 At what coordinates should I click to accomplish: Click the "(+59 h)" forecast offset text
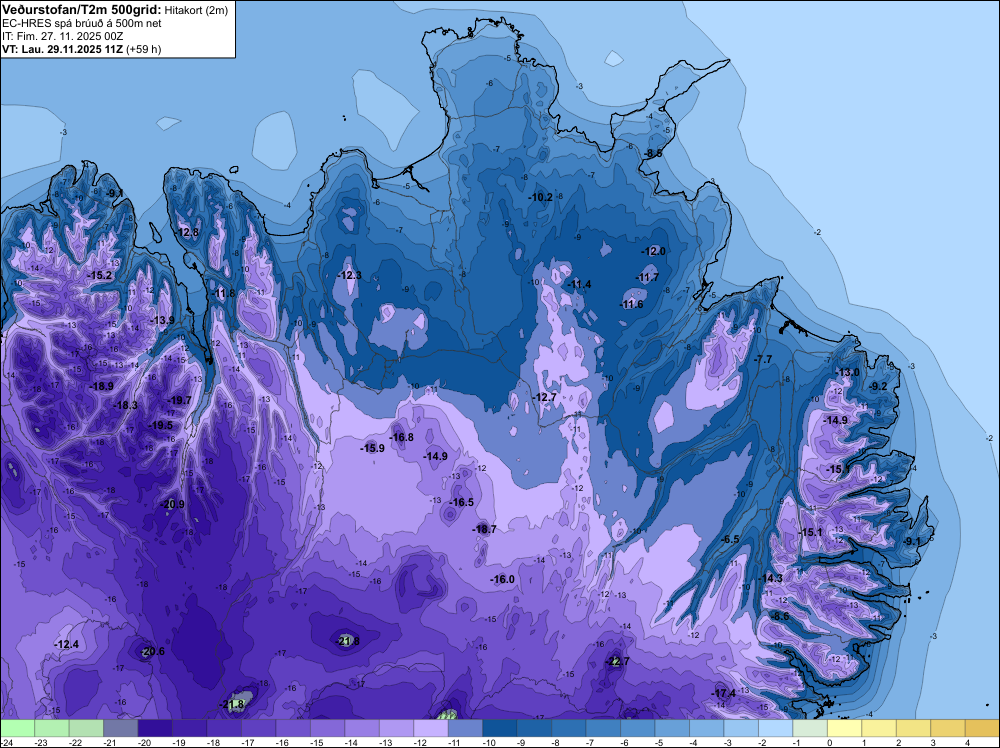coord(144,49)
